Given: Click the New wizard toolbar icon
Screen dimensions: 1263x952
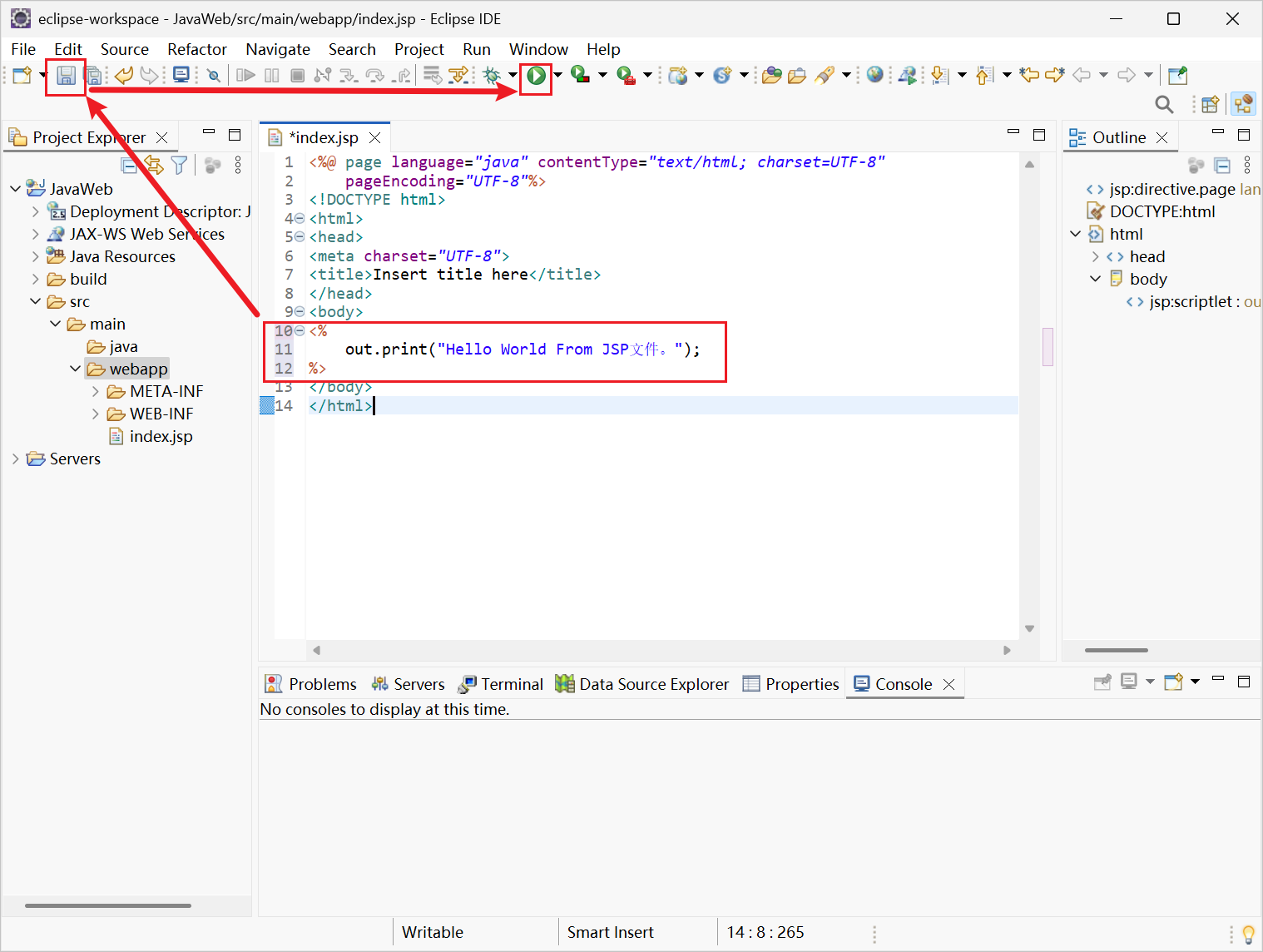Looking at the screenshot, I should pyautogui.click(x=22, y=76).
